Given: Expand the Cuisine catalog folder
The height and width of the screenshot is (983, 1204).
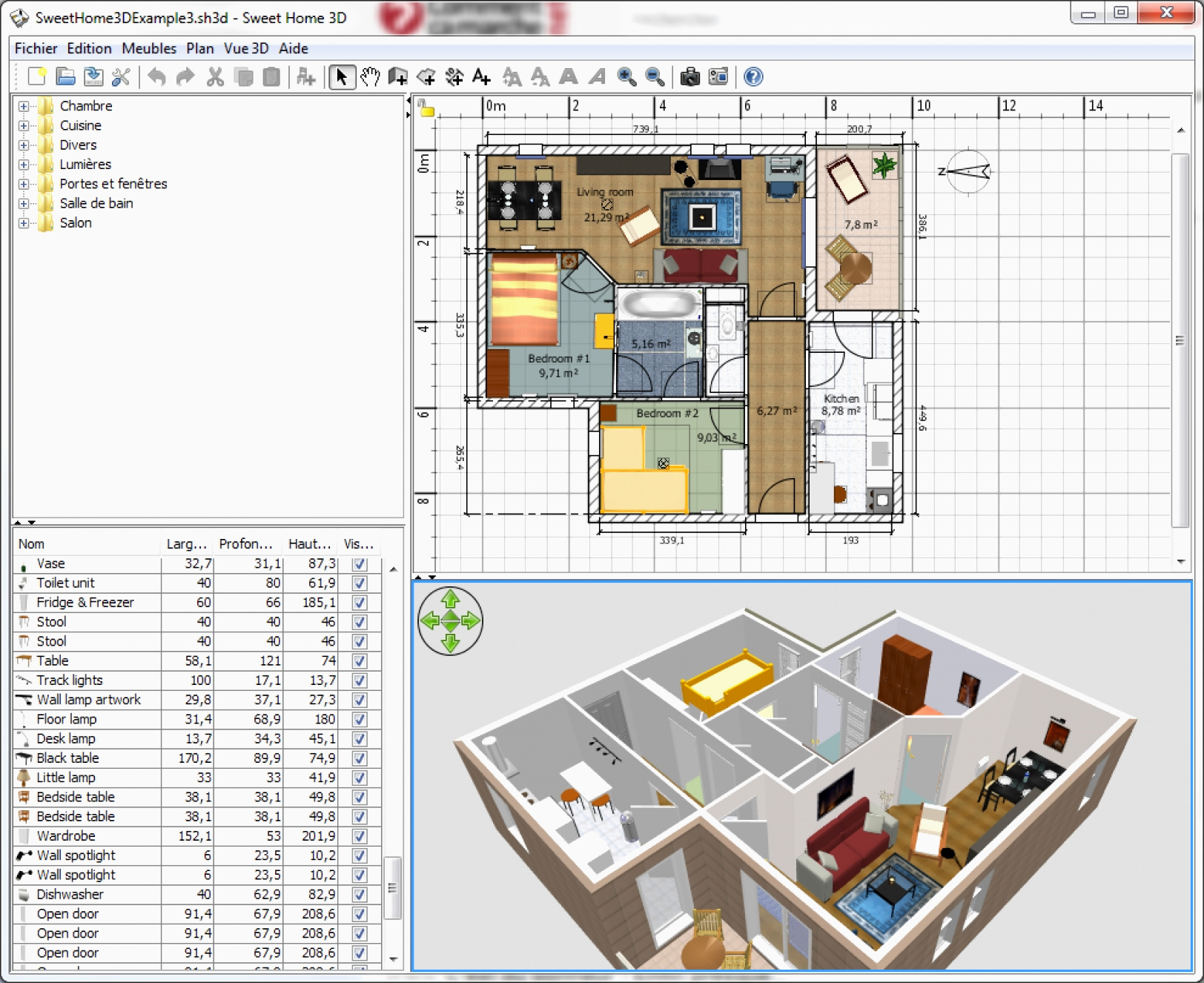Looking at the screenshot, I should click(24, 125).
